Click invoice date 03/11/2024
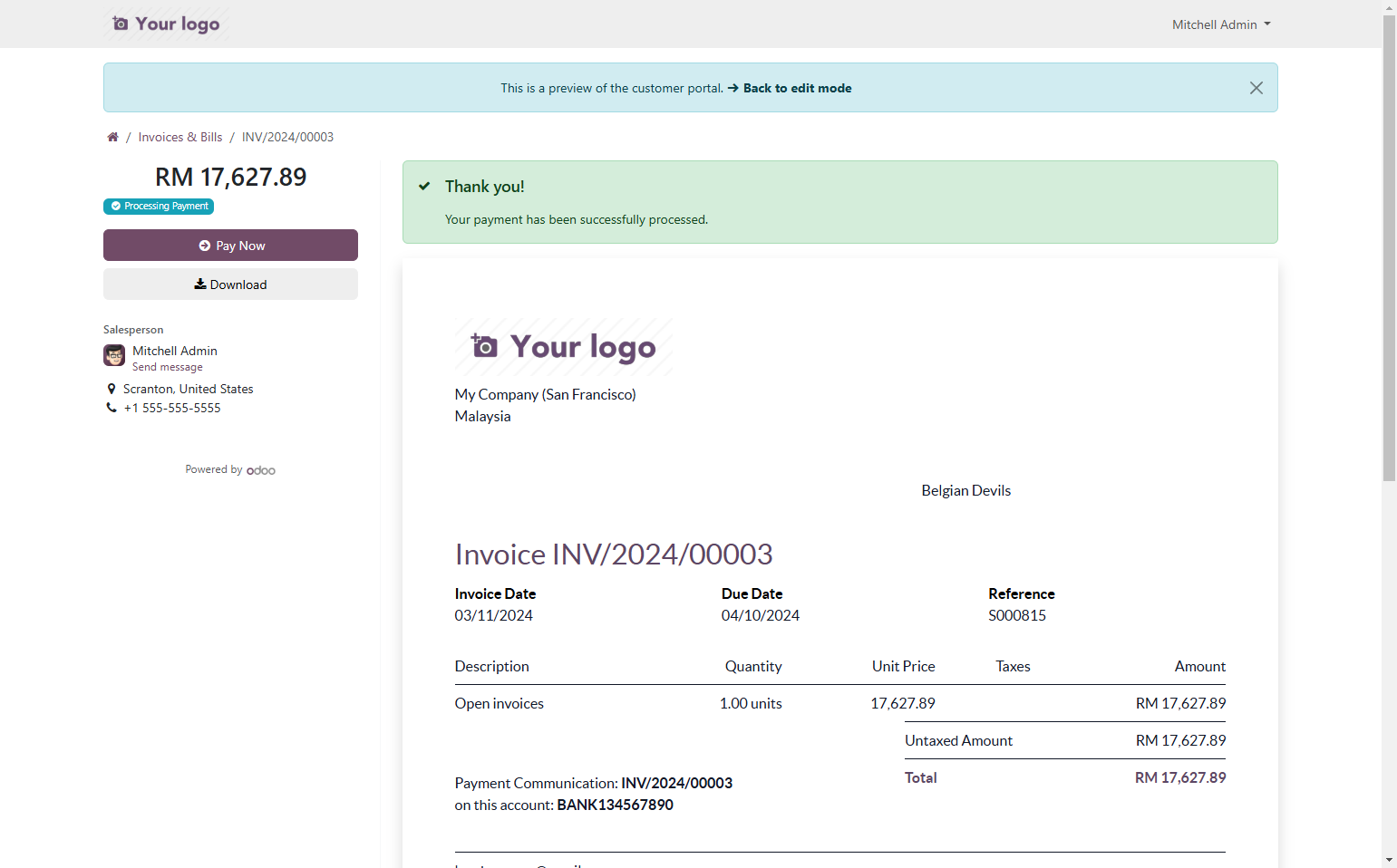This screenshot has height=868, width=1397. click(x=494, y=615)
